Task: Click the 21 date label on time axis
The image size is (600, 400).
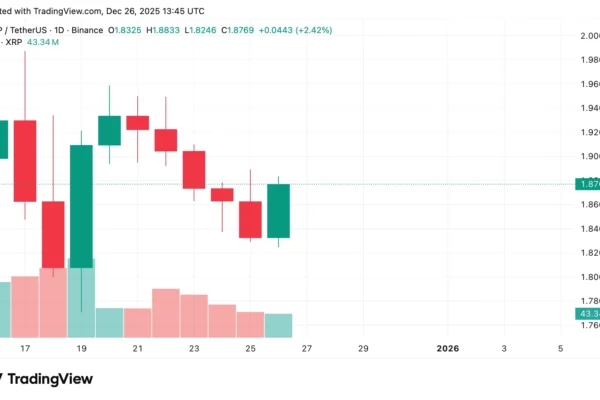Action: [x=138, y=349]
